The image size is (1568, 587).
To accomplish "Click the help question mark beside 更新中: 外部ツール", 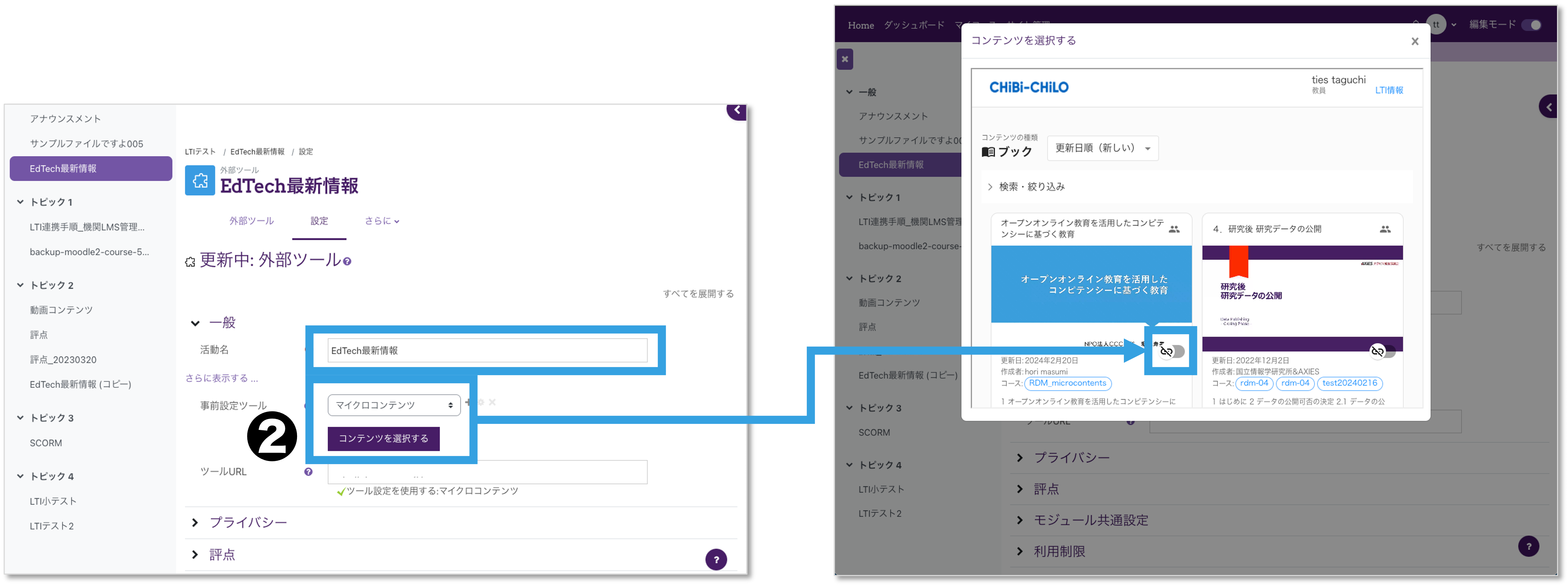I will (347, 262).
